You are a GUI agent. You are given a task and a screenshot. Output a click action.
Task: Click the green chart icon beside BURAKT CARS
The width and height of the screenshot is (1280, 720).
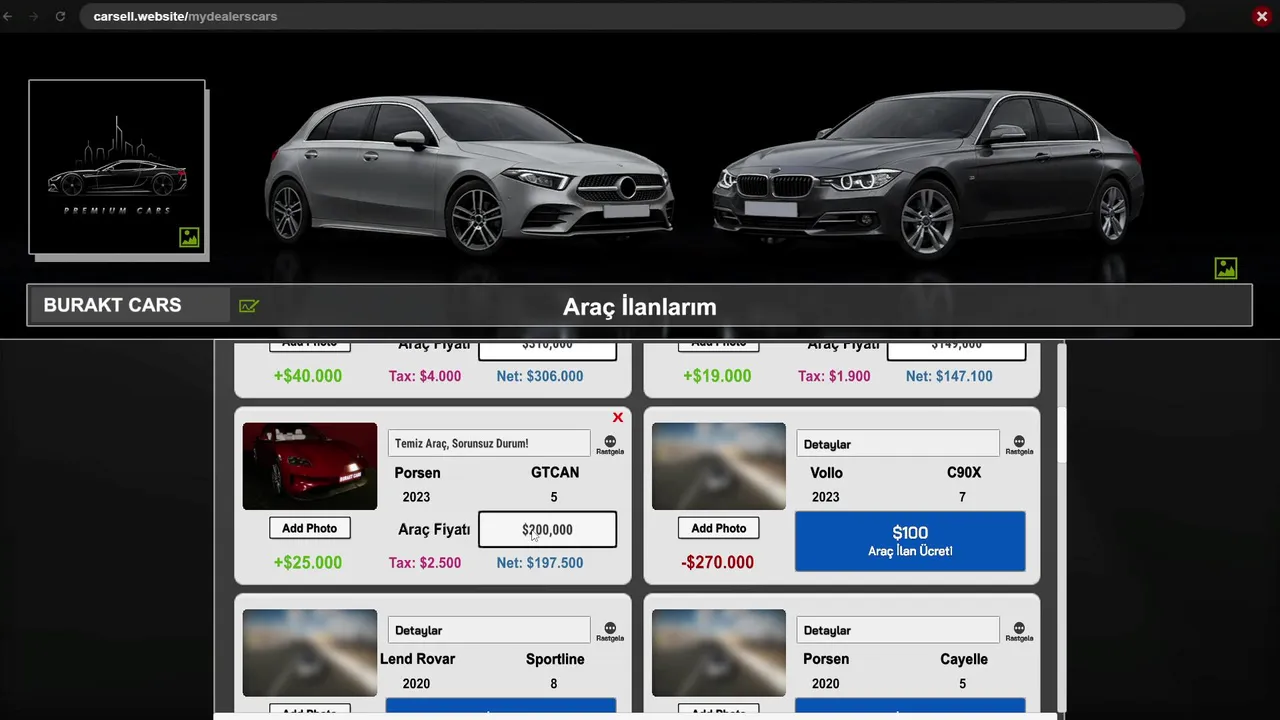249,306
